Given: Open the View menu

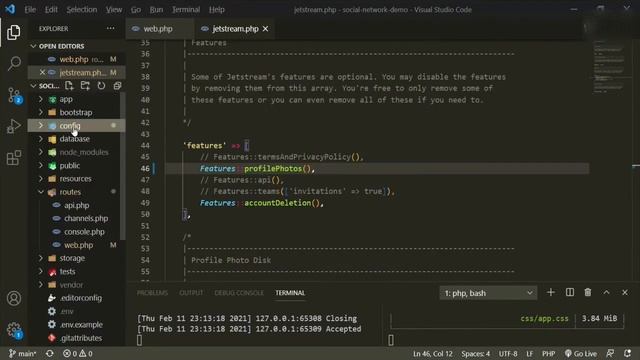Looking at the screenshot, I should tap(114, 9).
